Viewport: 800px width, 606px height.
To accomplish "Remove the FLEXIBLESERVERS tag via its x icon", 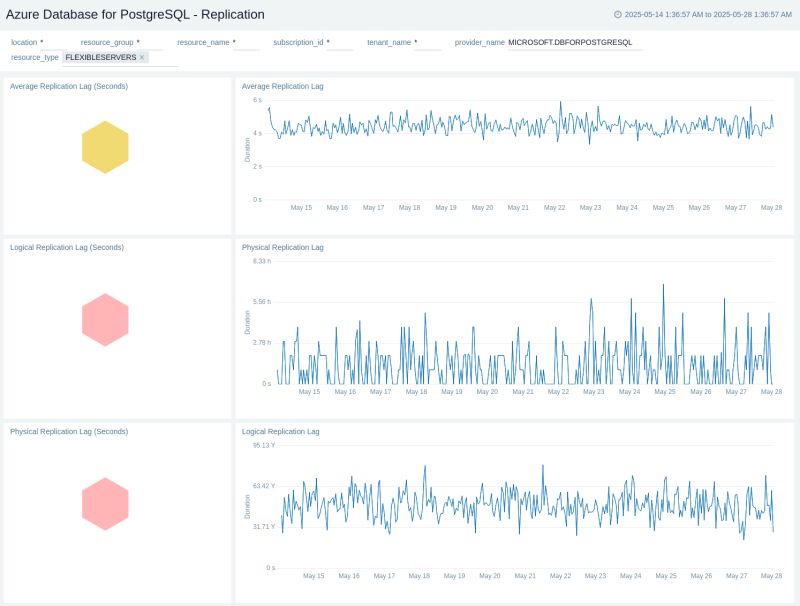I will [x=142, y=58].
